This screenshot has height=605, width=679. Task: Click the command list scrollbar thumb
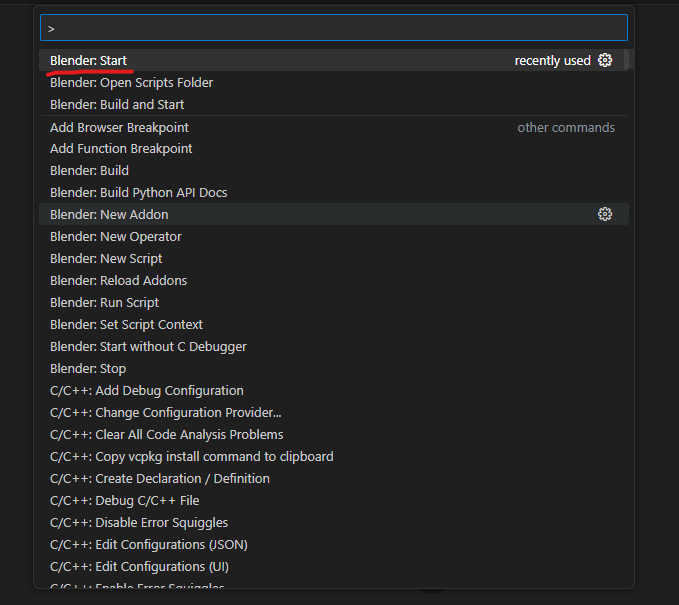631,59
